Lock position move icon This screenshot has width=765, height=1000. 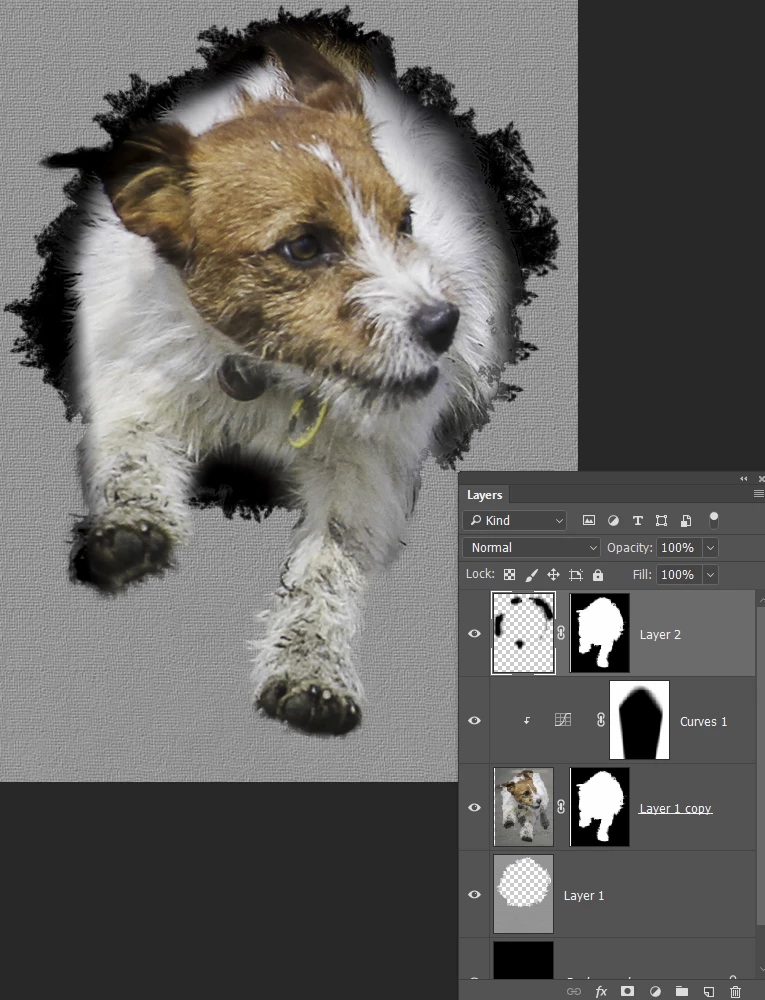pos(553,575)
